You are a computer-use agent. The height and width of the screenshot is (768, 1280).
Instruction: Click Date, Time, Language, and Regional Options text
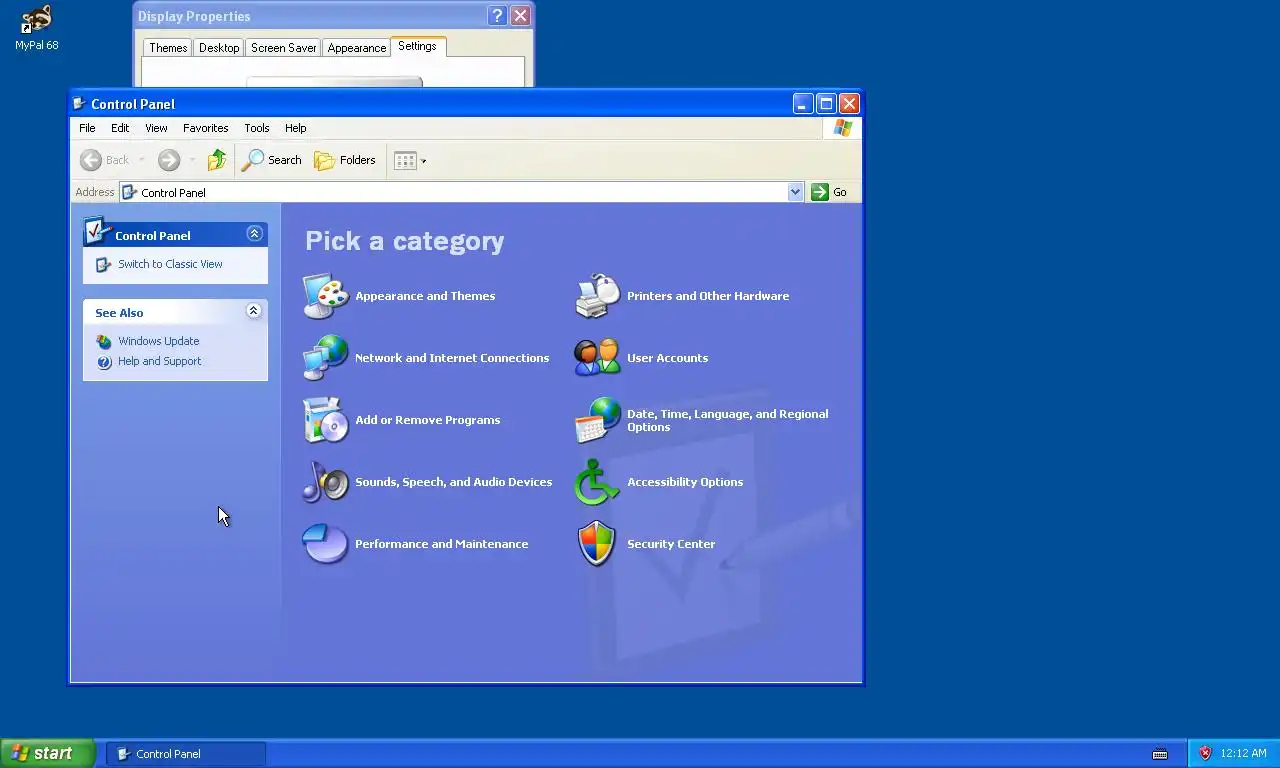728,420
